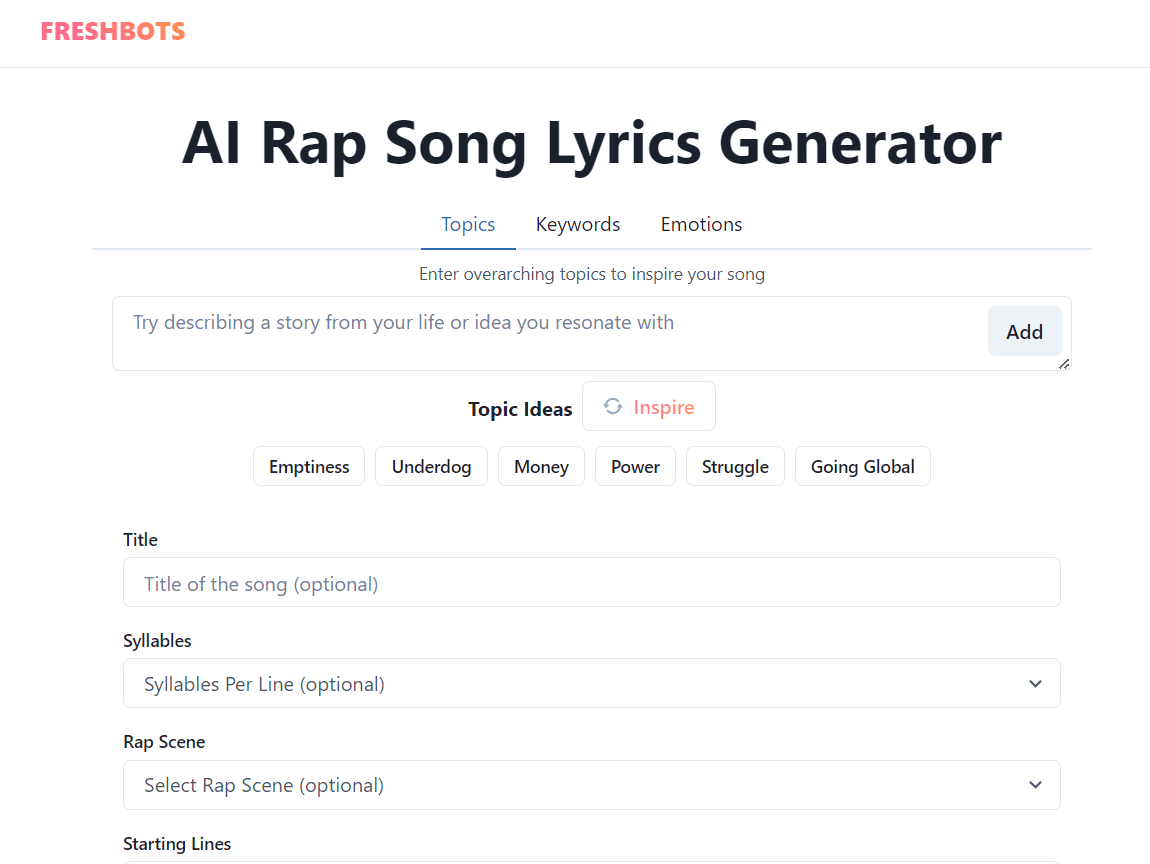Select the Money topic idea
1150x864 pixels.
(541, 467)
